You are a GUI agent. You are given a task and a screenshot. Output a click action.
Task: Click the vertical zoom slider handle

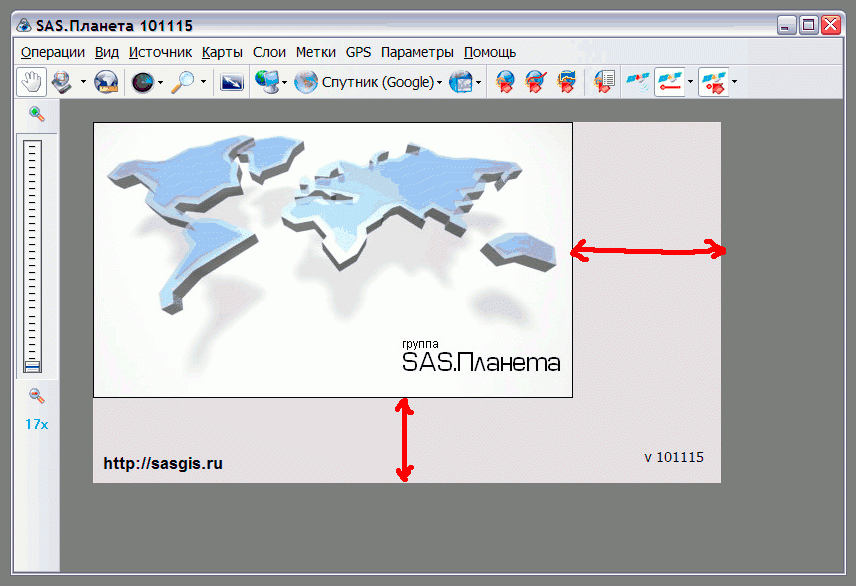coord(32,366)
